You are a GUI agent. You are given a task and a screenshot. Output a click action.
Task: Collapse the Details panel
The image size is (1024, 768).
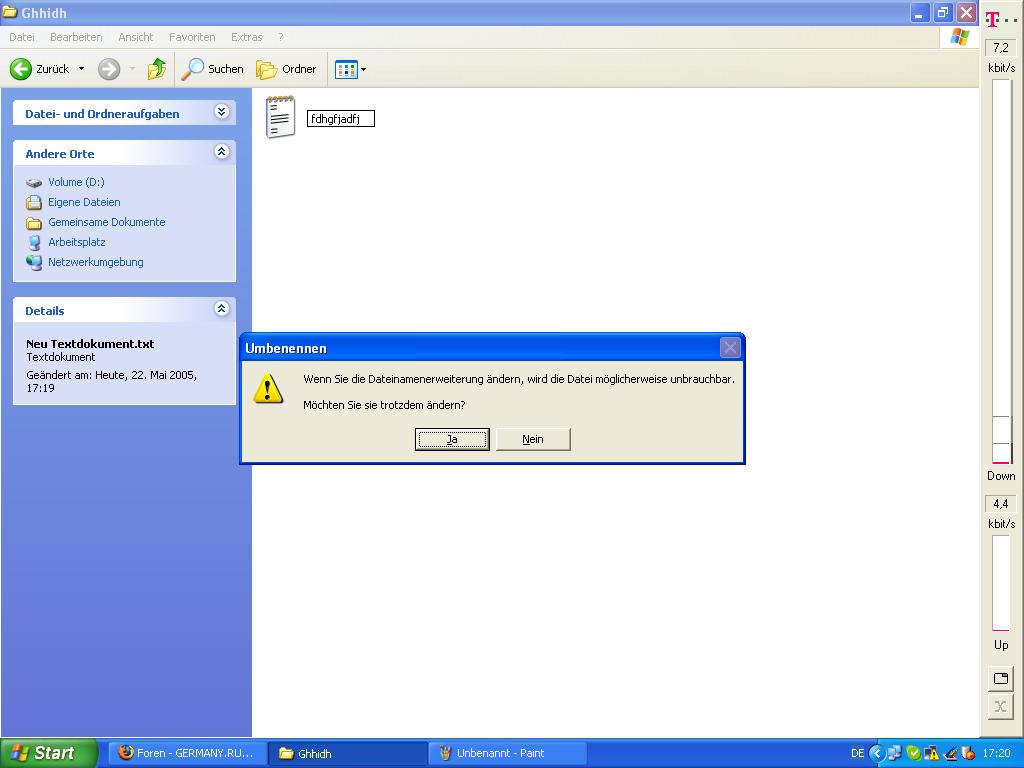[221, 308]
